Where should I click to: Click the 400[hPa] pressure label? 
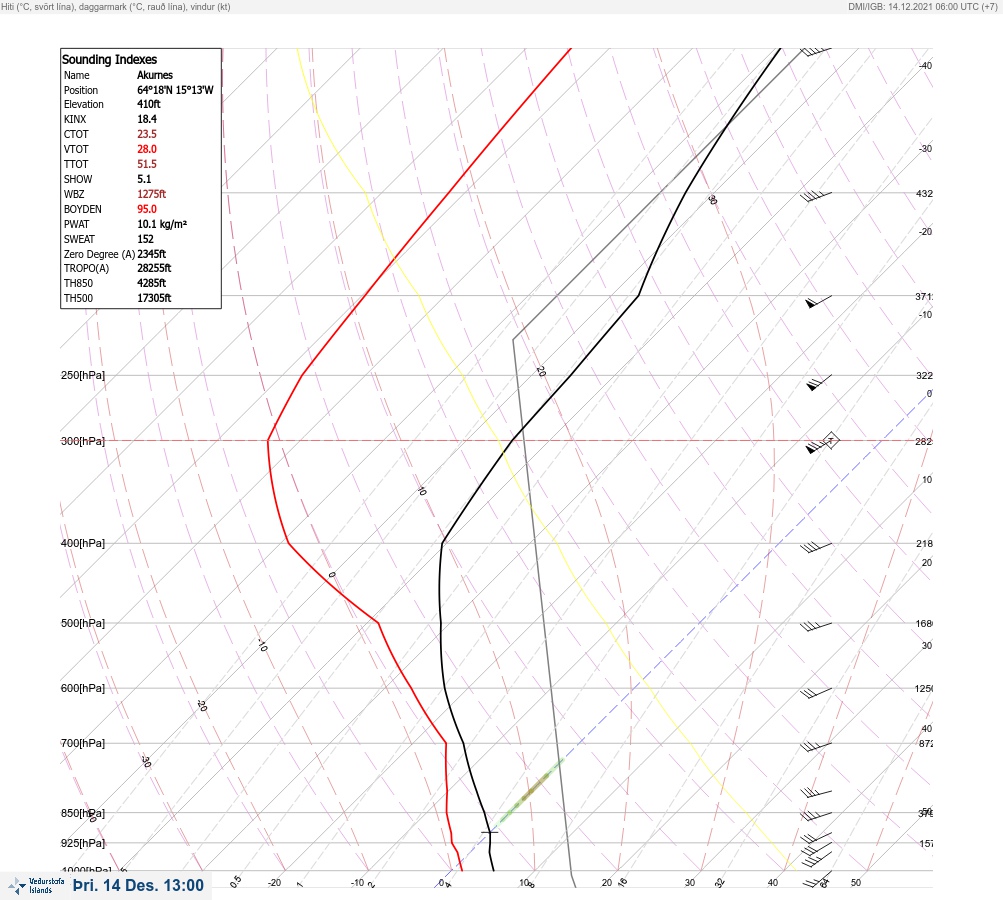tap(83, 543)
